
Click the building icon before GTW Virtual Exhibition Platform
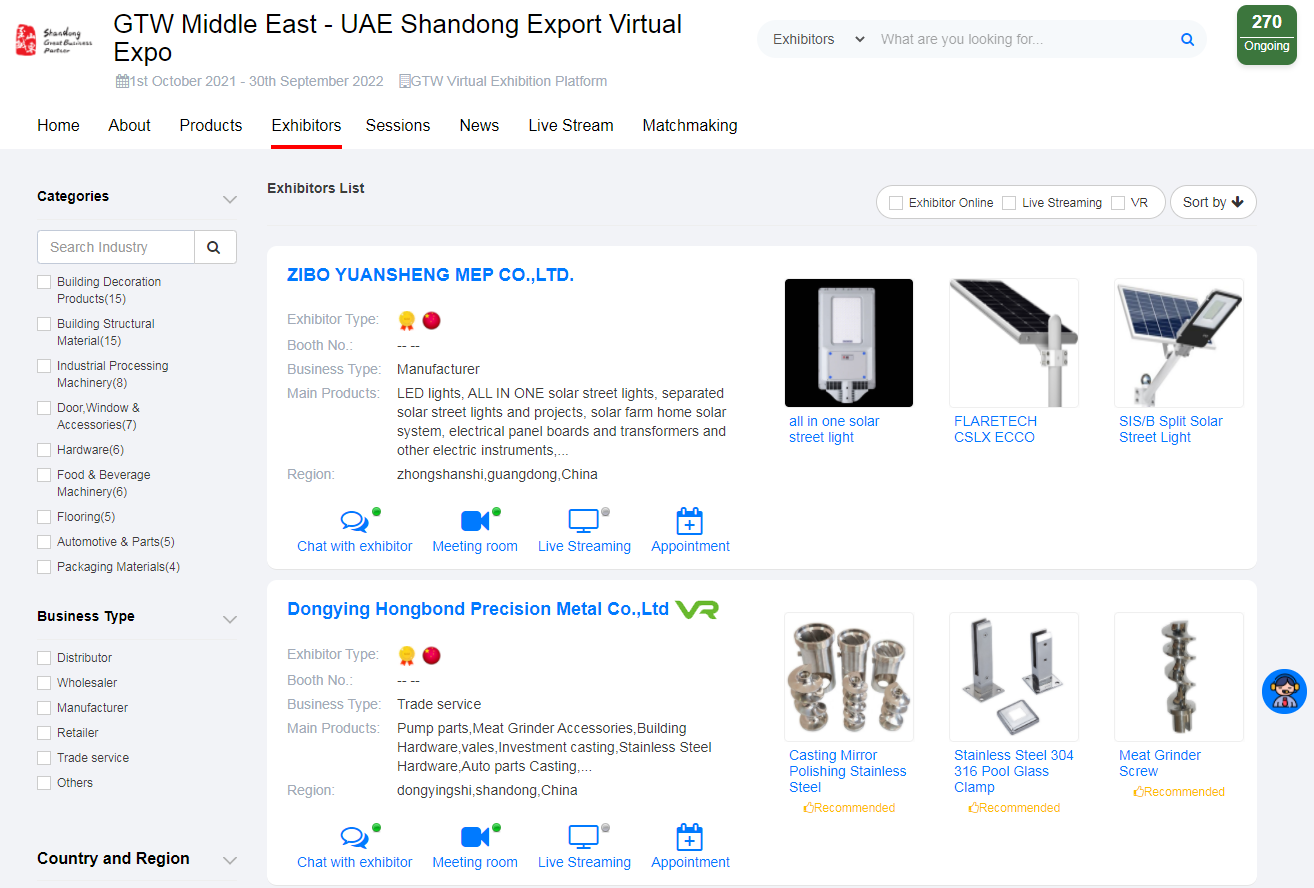(405, 81)
